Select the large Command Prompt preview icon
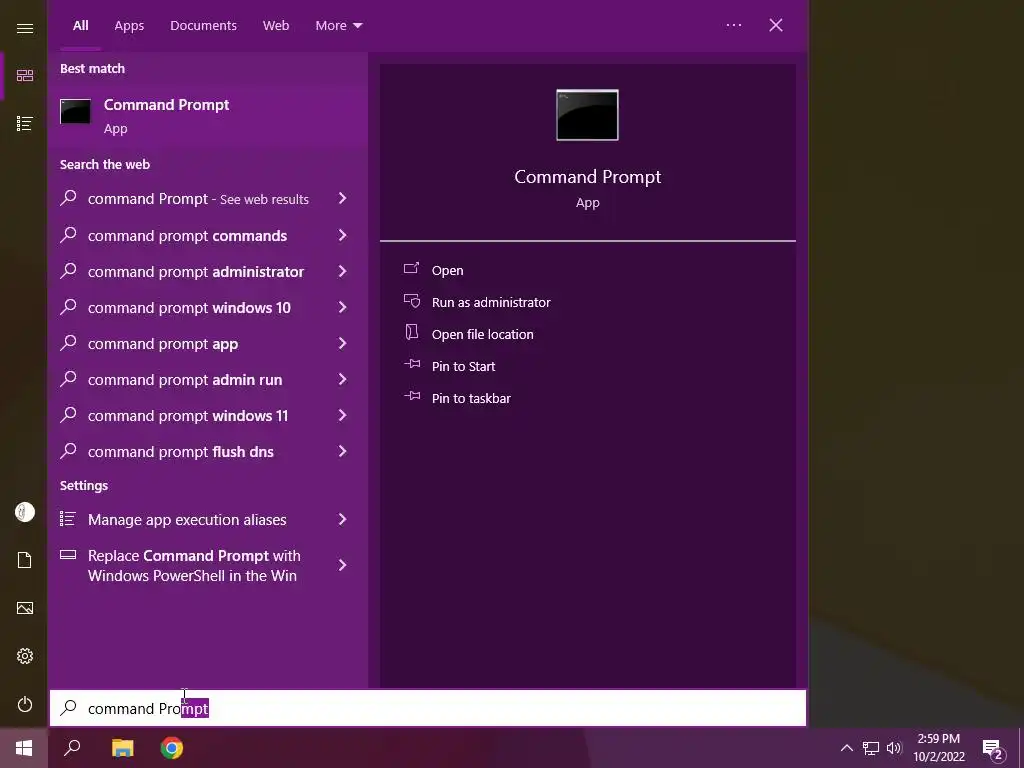1024x768 pixels. pos(587,115)
